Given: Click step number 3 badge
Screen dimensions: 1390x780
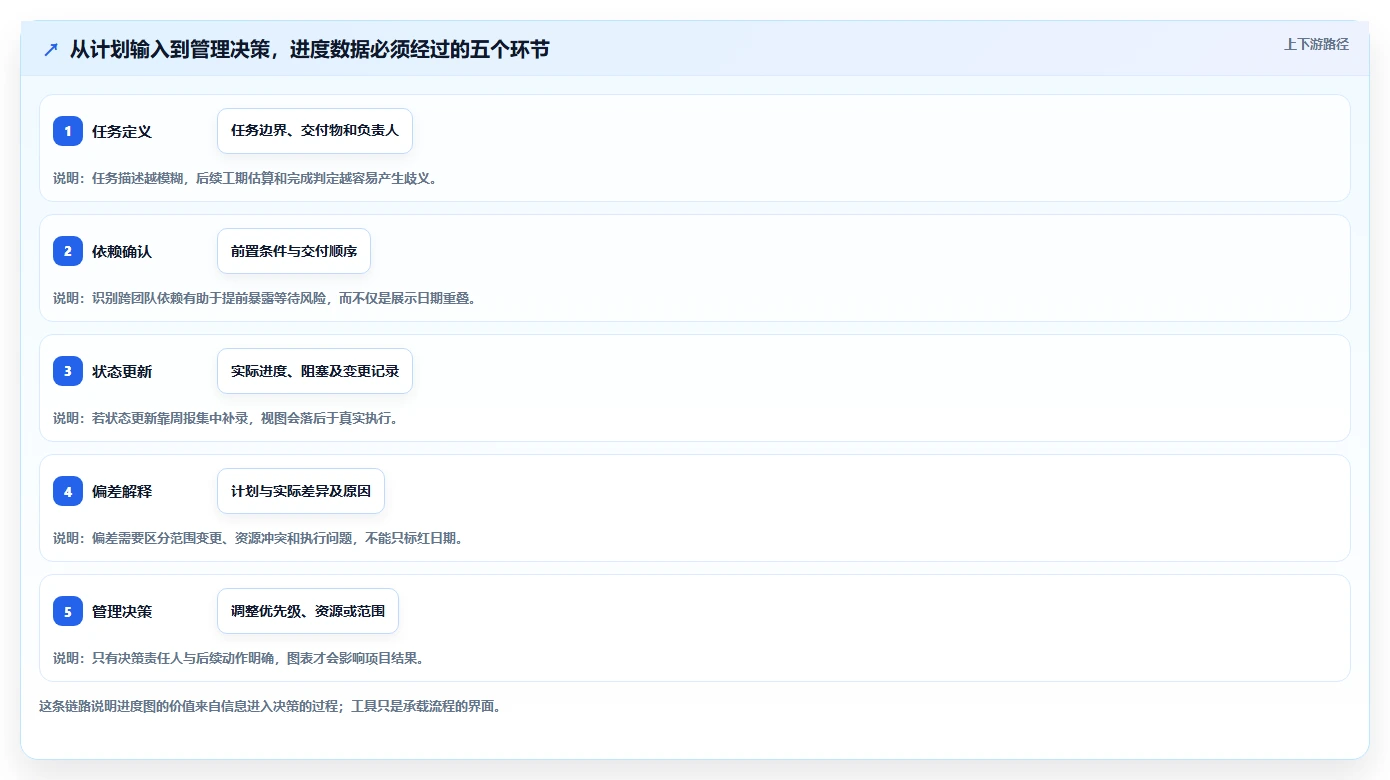Looking at the screenshot, I should tap(68, 371).
